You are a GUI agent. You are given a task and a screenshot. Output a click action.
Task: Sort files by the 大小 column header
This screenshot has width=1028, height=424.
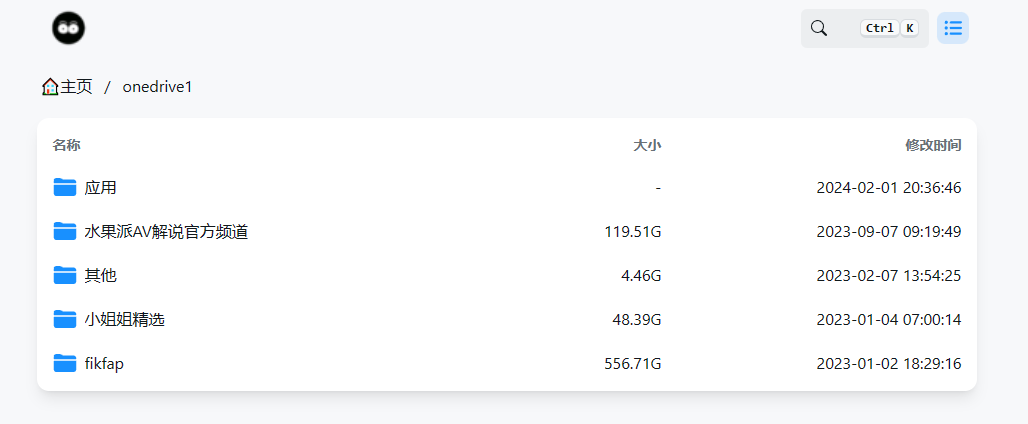pos(647,145)
